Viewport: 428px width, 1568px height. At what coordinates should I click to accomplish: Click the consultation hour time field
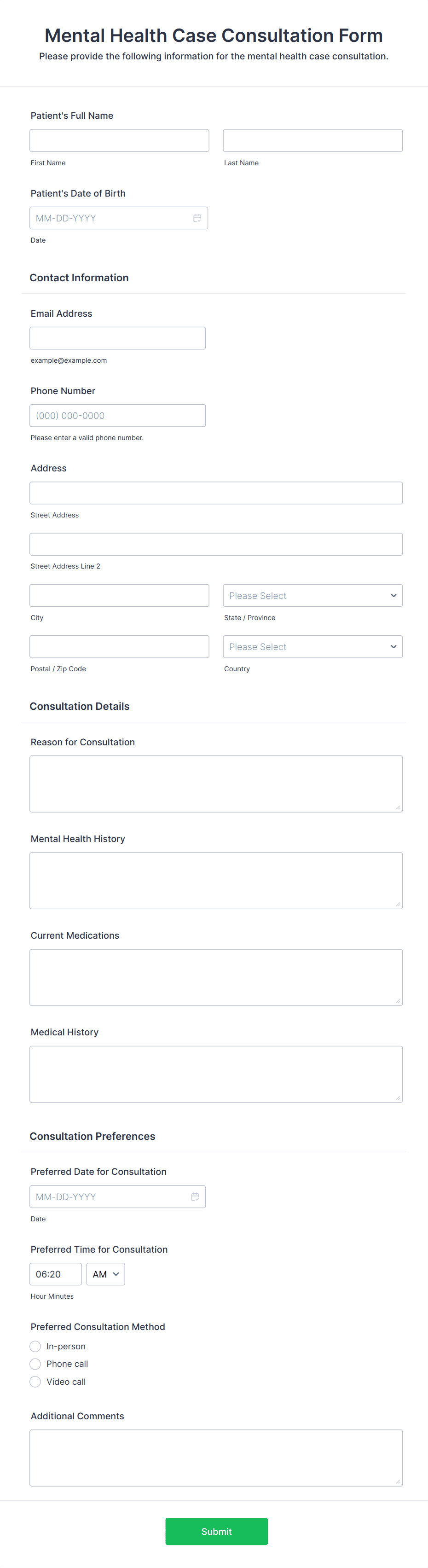(x=55, y=1274)
